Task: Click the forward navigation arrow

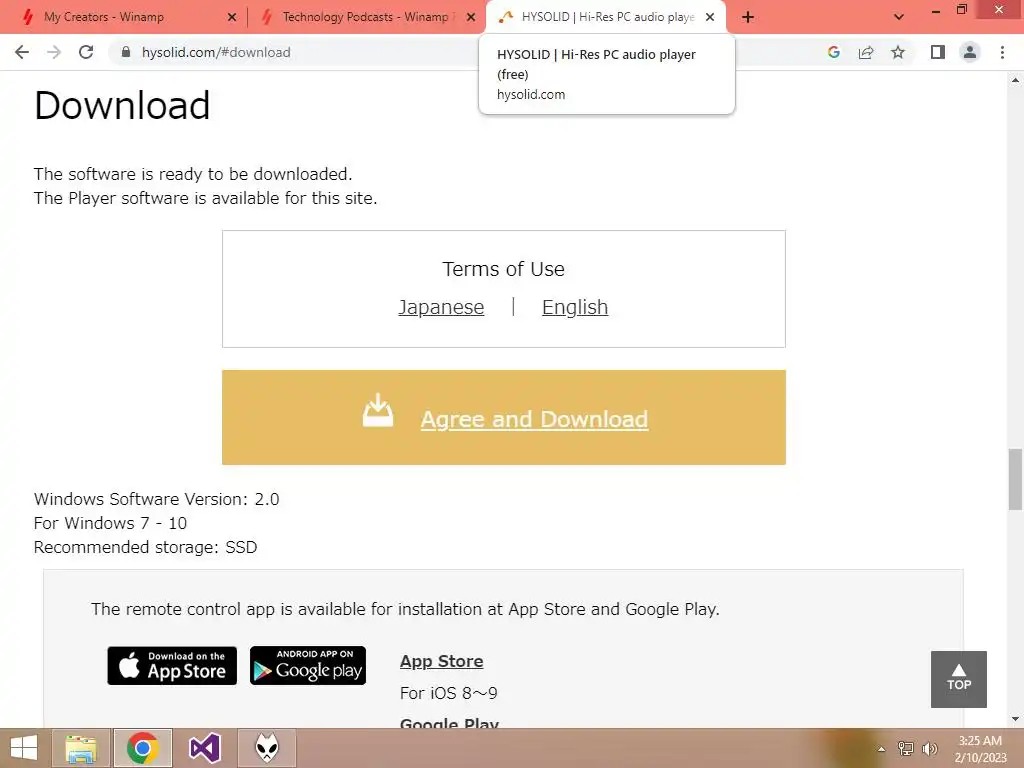Action: coord(54,52)
